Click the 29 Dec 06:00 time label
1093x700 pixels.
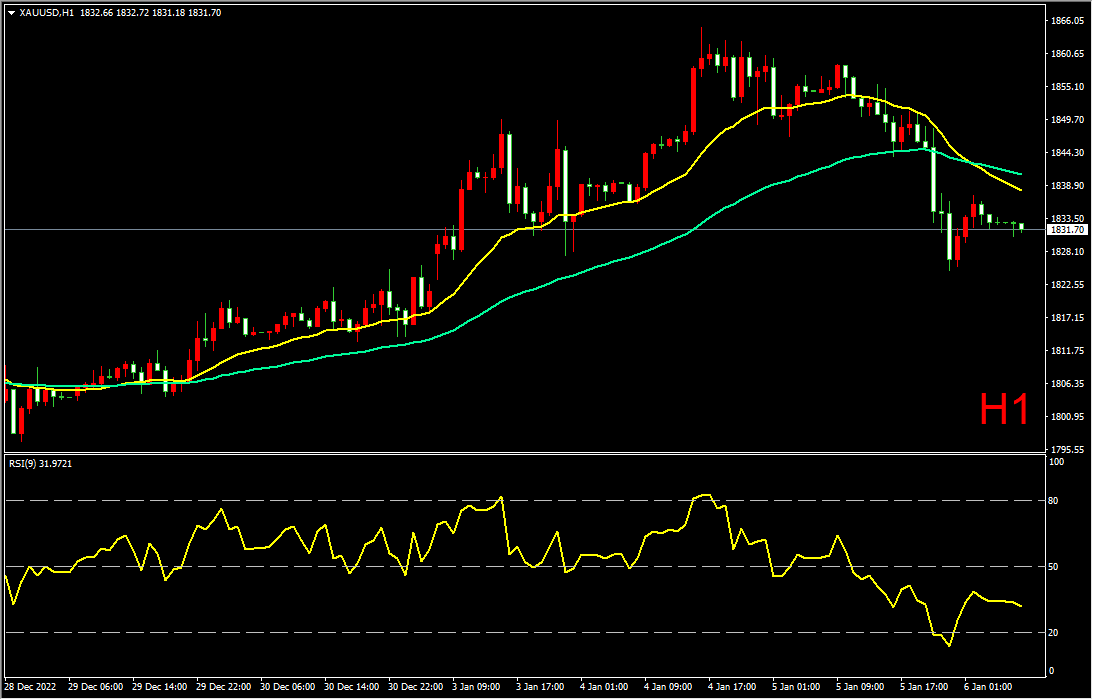pos(95,687)
